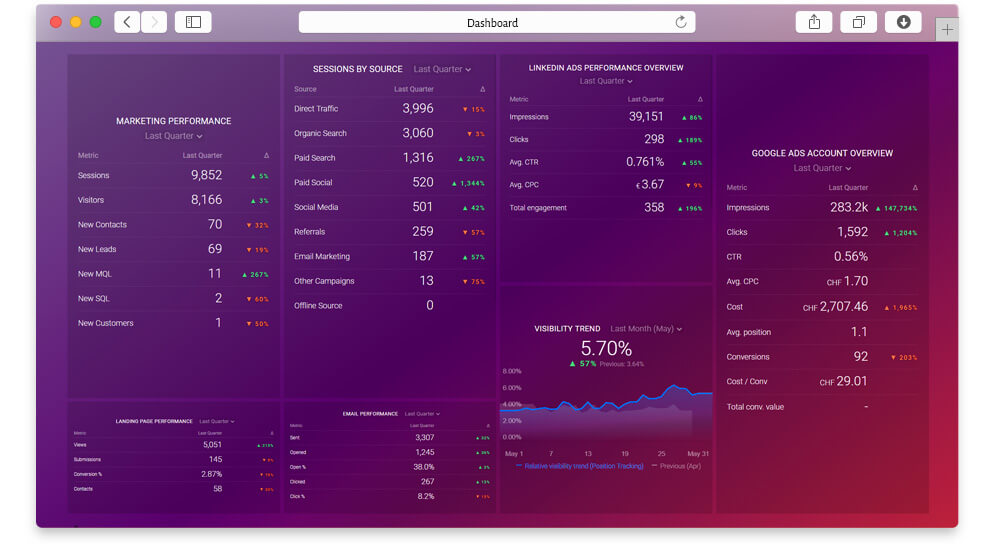Open Sessions by Source Last Quarter dropdown
Image resolution: width=1000 pixels, height=550 pixels.
click(x=442, y=69)
